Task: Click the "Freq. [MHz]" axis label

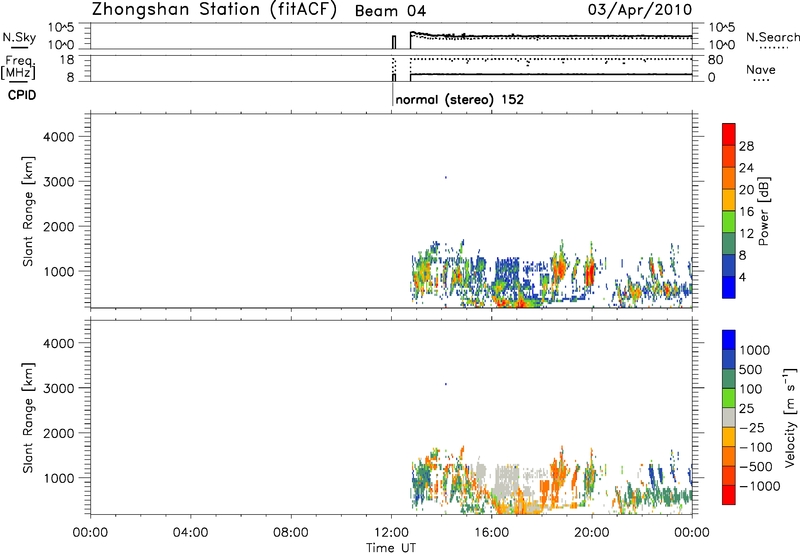Action: 19,67
